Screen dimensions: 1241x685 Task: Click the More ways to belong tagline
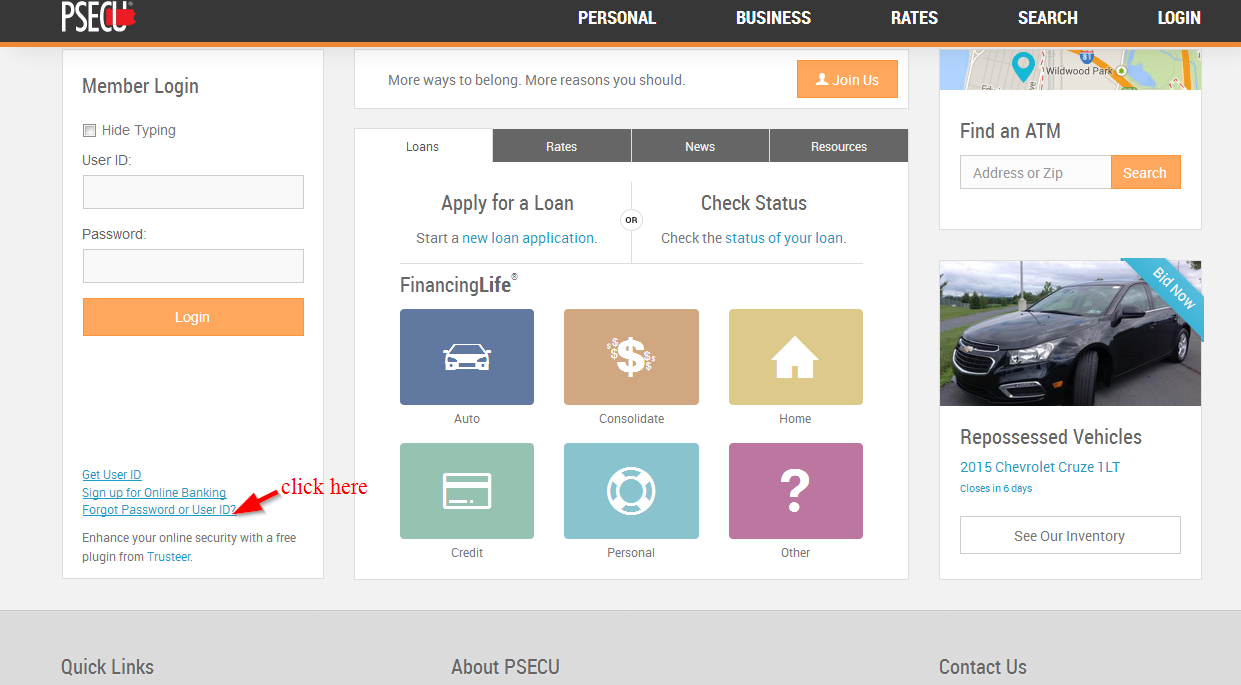537,80
